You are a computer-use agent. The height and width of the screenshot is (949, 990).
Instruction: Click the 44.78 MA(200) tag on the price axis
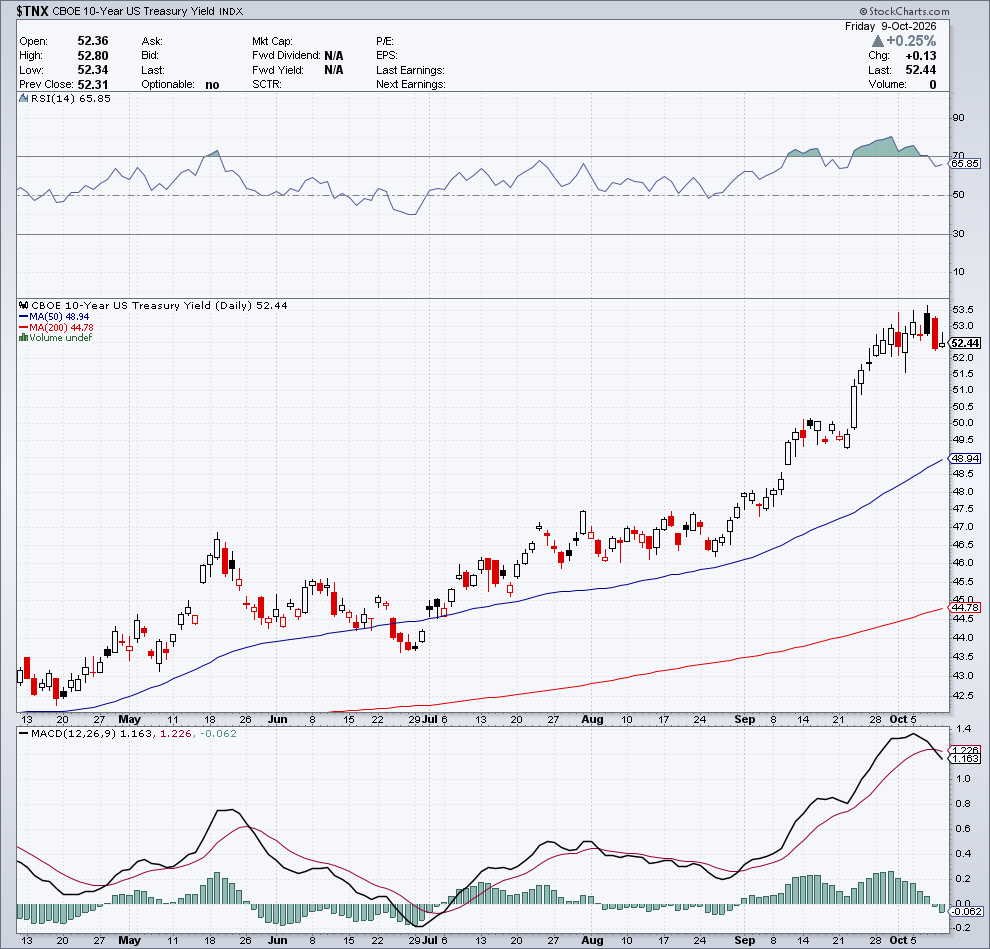pyautogui.click(x=965, y=607)
